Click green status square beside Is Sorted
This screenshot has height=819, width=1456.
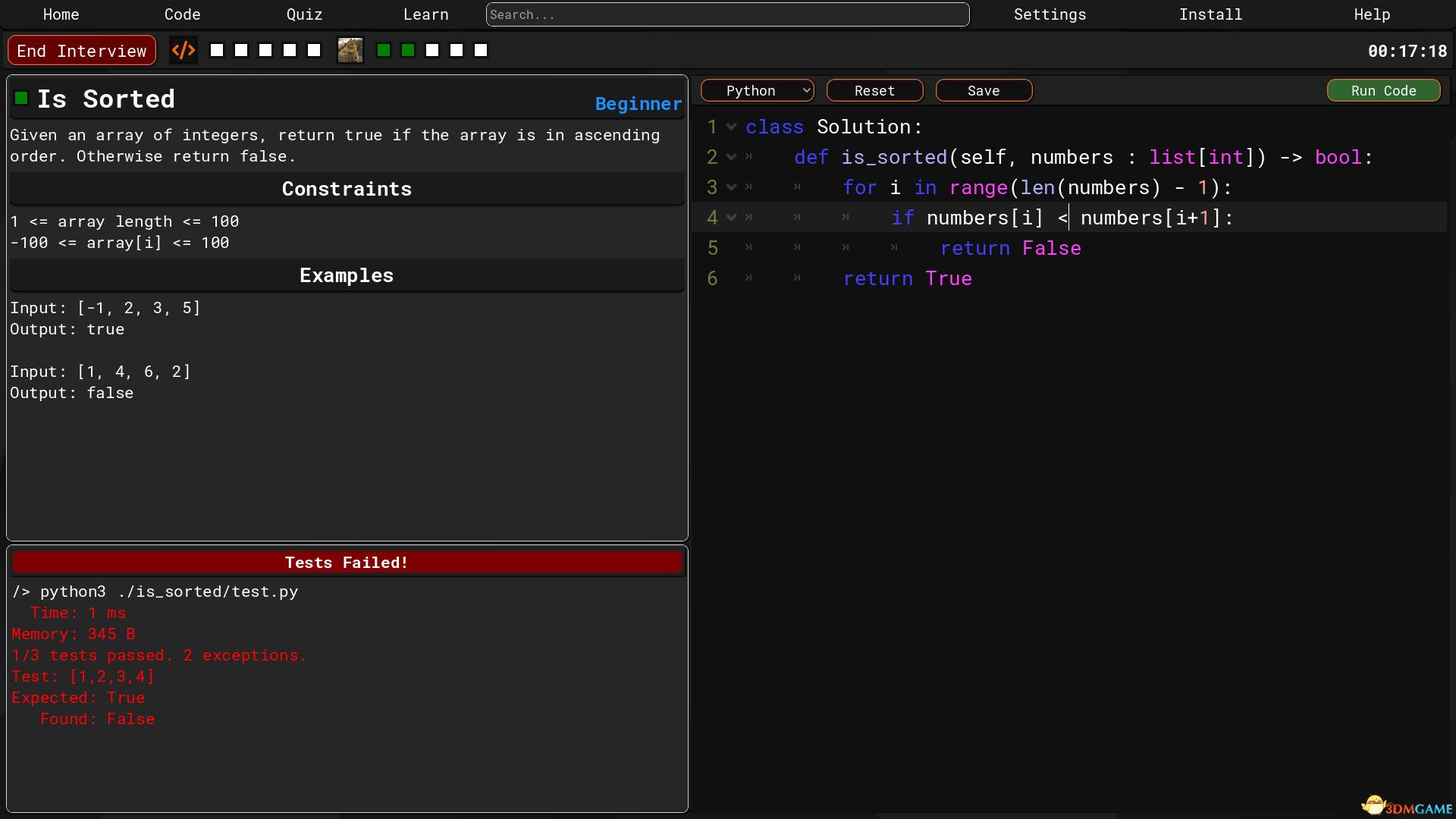[21, 98]
